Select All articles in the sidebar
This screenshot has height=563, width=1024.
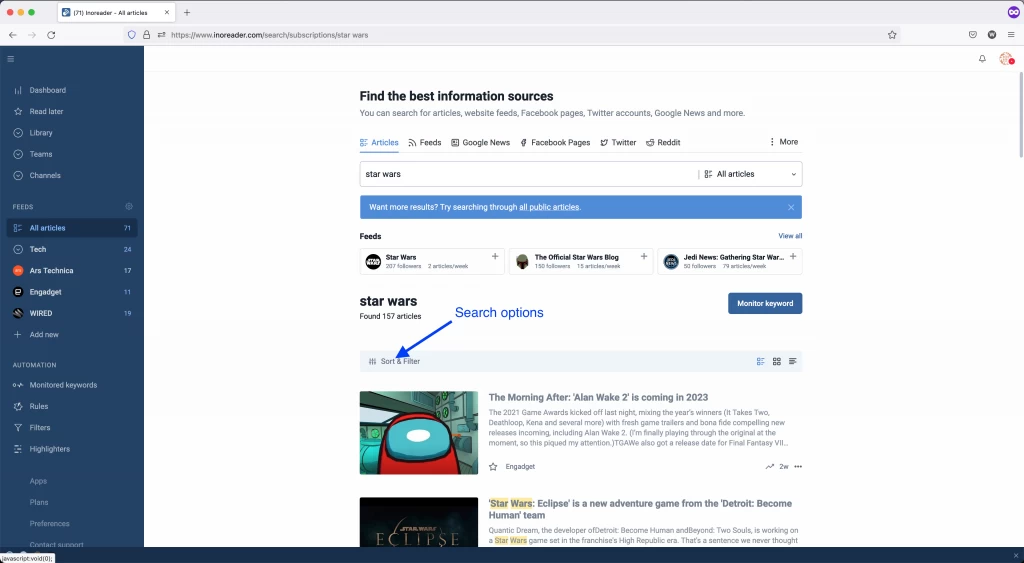72,228
